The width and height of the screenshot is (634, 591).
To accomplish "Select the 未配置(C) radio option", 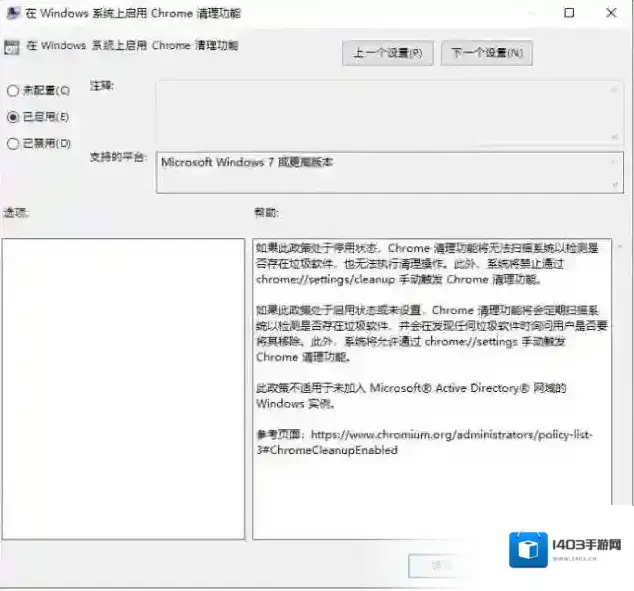I will pyautogui.click(x=38, y=90).
